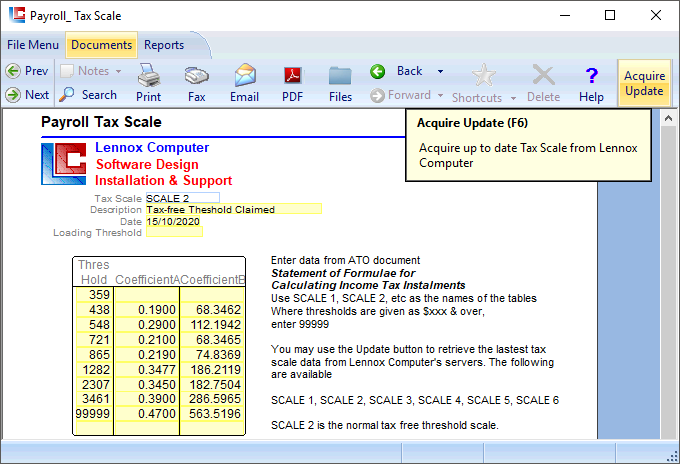
Task: Expand the Shortcuts dropdown arrow
Action: (513, 98)
